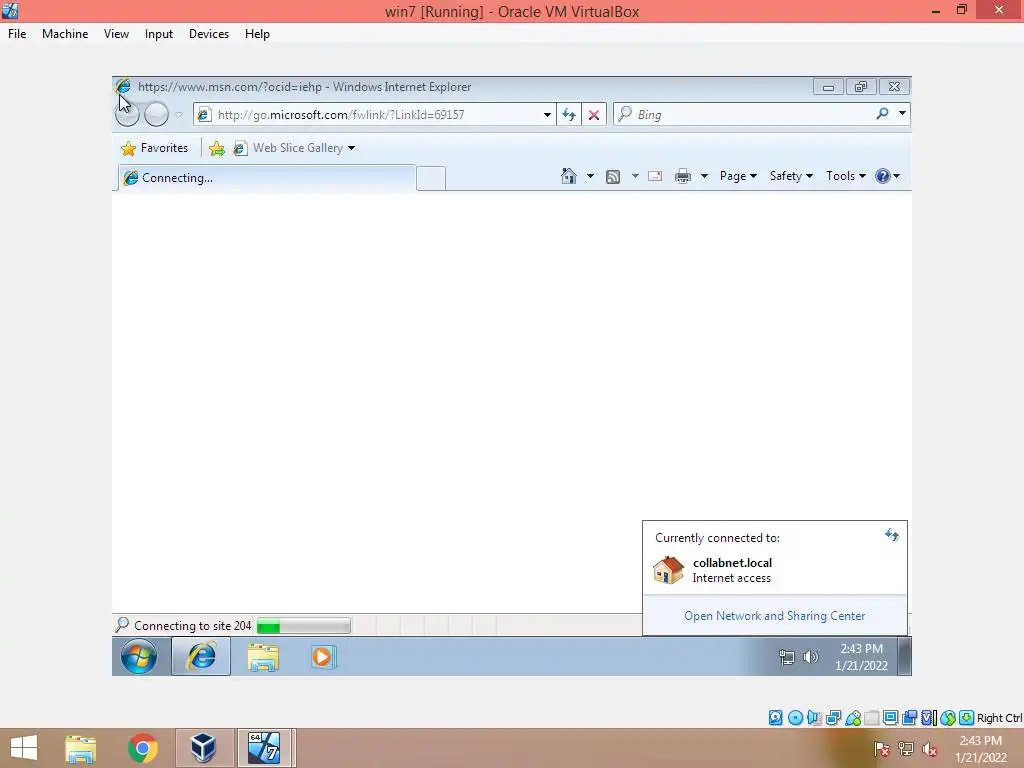Open the recent pages dropdown arrow
The image size is (1024, 768).
point(178,114)
